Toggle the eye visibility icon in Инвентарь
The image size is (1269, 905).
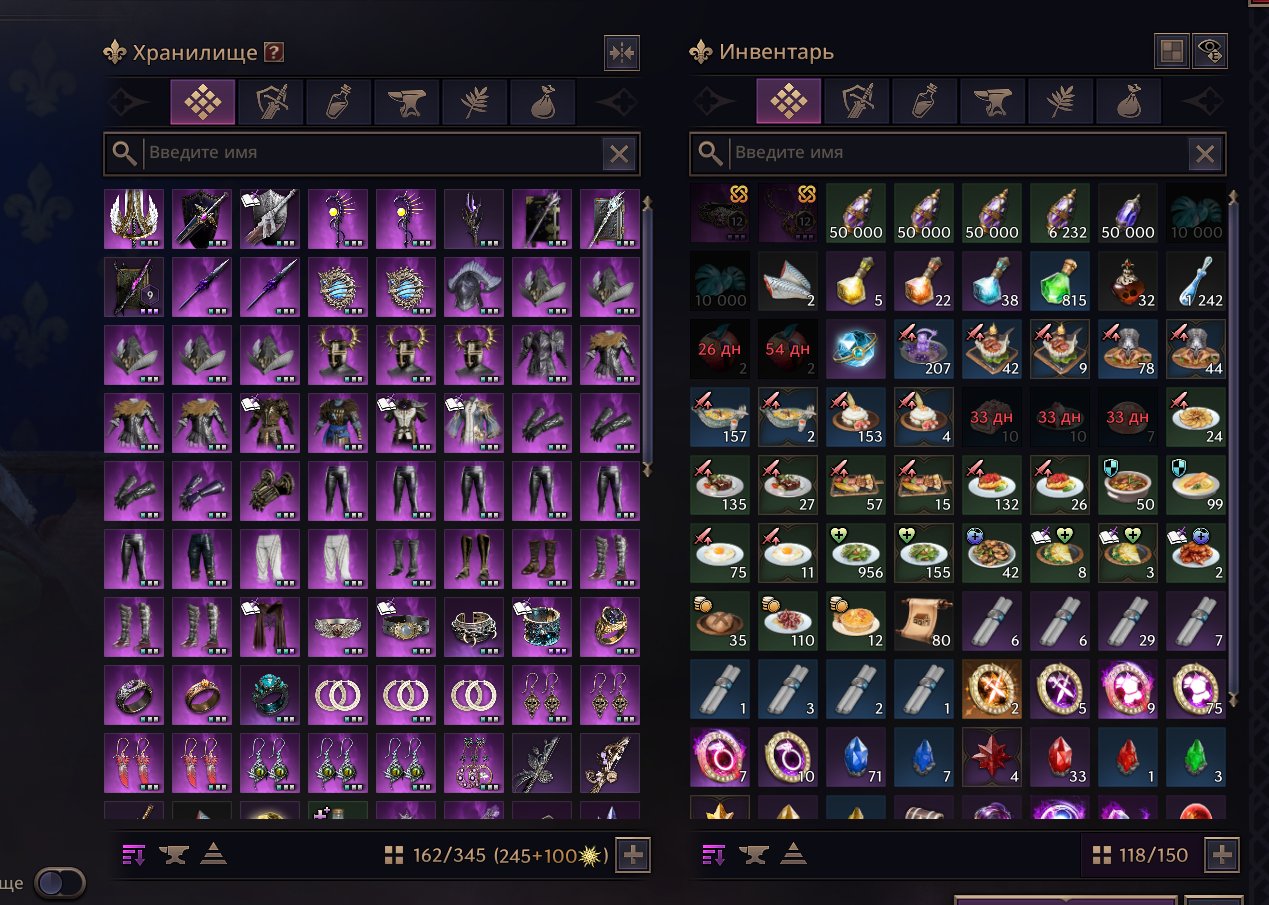click(x=1210, y=51)
